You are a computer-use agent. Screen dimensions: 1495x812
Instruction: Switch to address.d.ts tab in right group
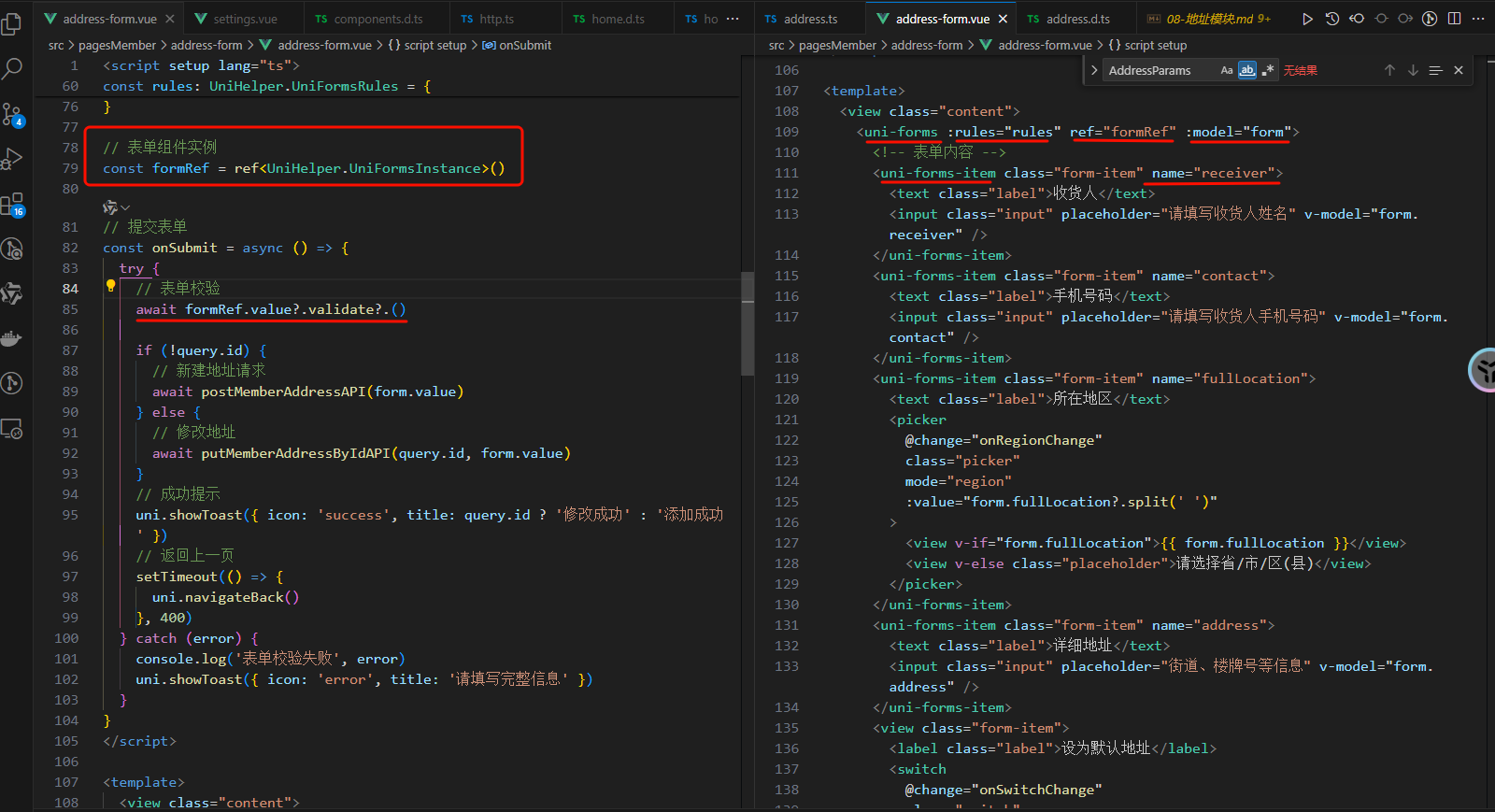click(1077, 19)
